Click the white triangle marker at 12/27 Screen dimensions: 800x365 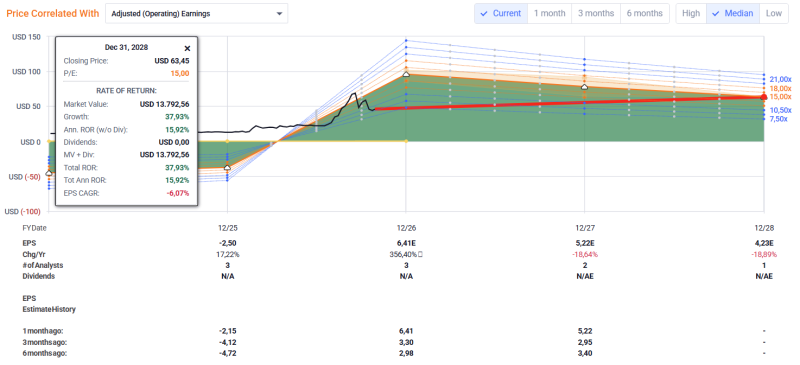585,87
